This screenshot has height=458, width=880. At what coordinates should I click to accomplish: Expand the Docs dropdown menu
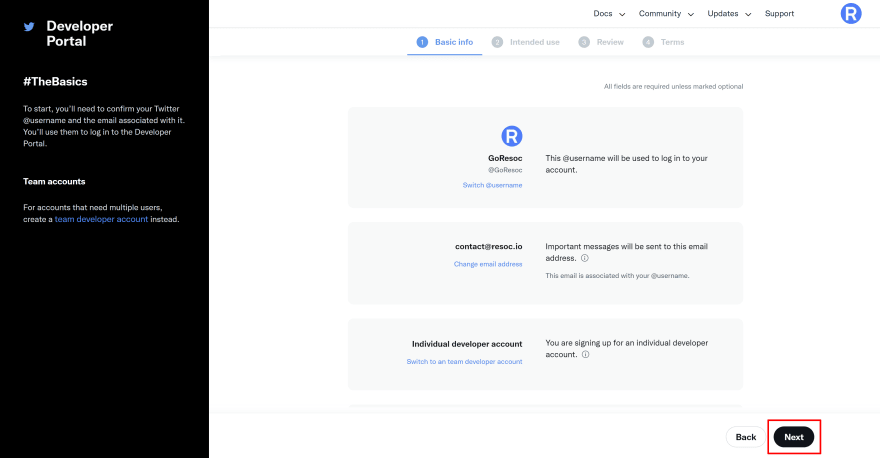click(609, 13)
